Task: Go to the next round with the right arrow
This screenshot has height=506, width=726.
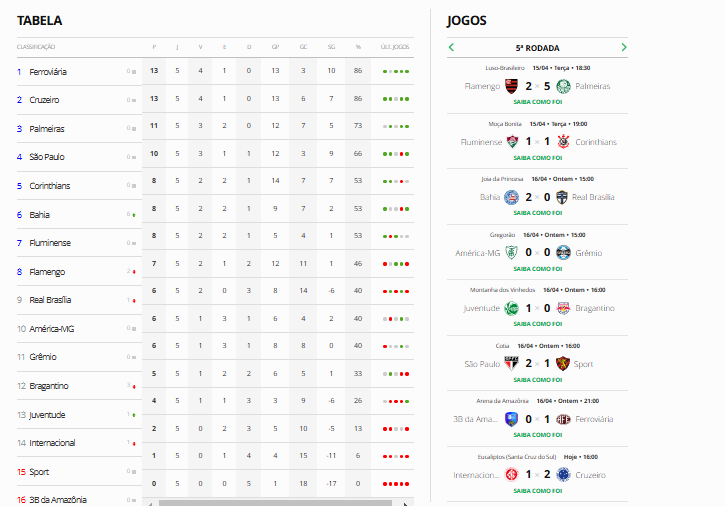Action: pos(624,47)
